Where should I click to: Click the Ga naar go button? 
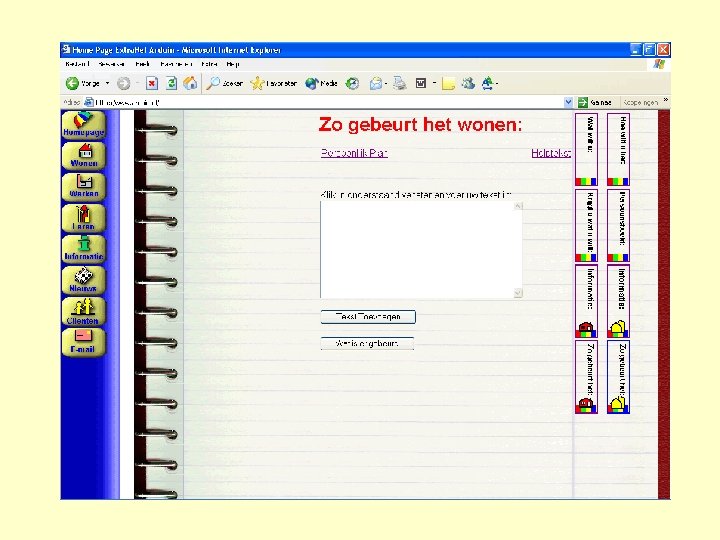coord(595,102)
